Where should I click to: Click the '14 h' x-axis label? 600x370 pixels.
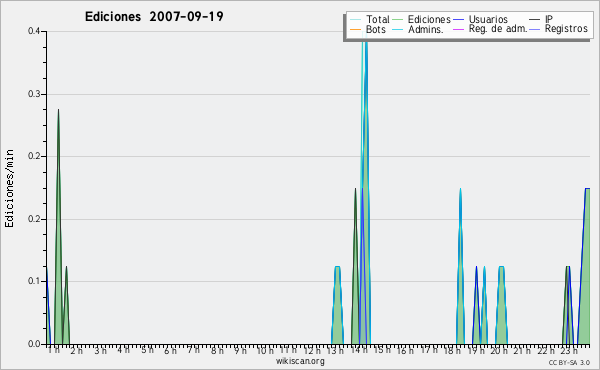point(359,350)
